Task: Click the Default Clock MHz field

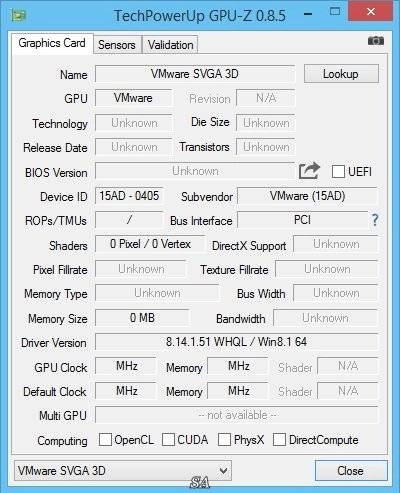Action: click(x=126, y=390)
